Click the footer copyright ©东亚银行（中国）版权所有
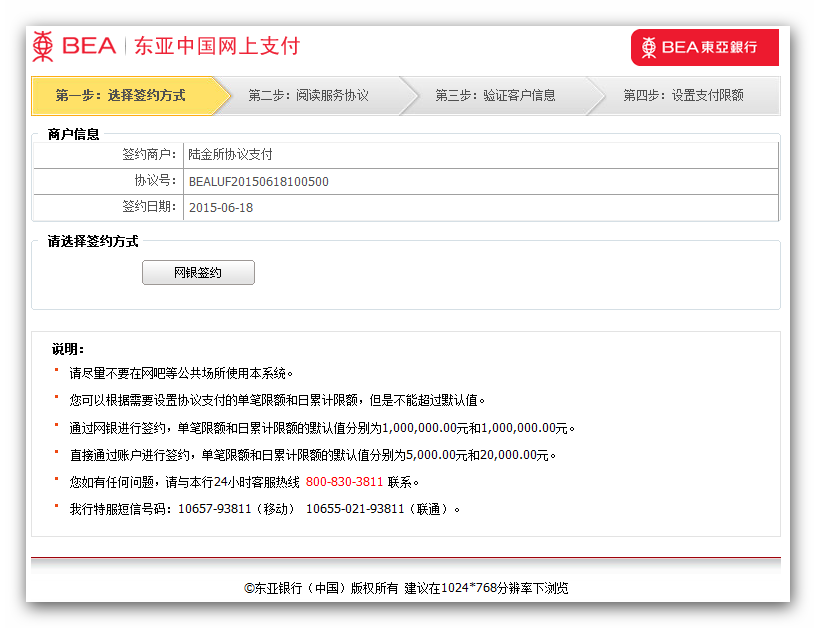Viewport: 816px width, 628px height. [321, 588]
